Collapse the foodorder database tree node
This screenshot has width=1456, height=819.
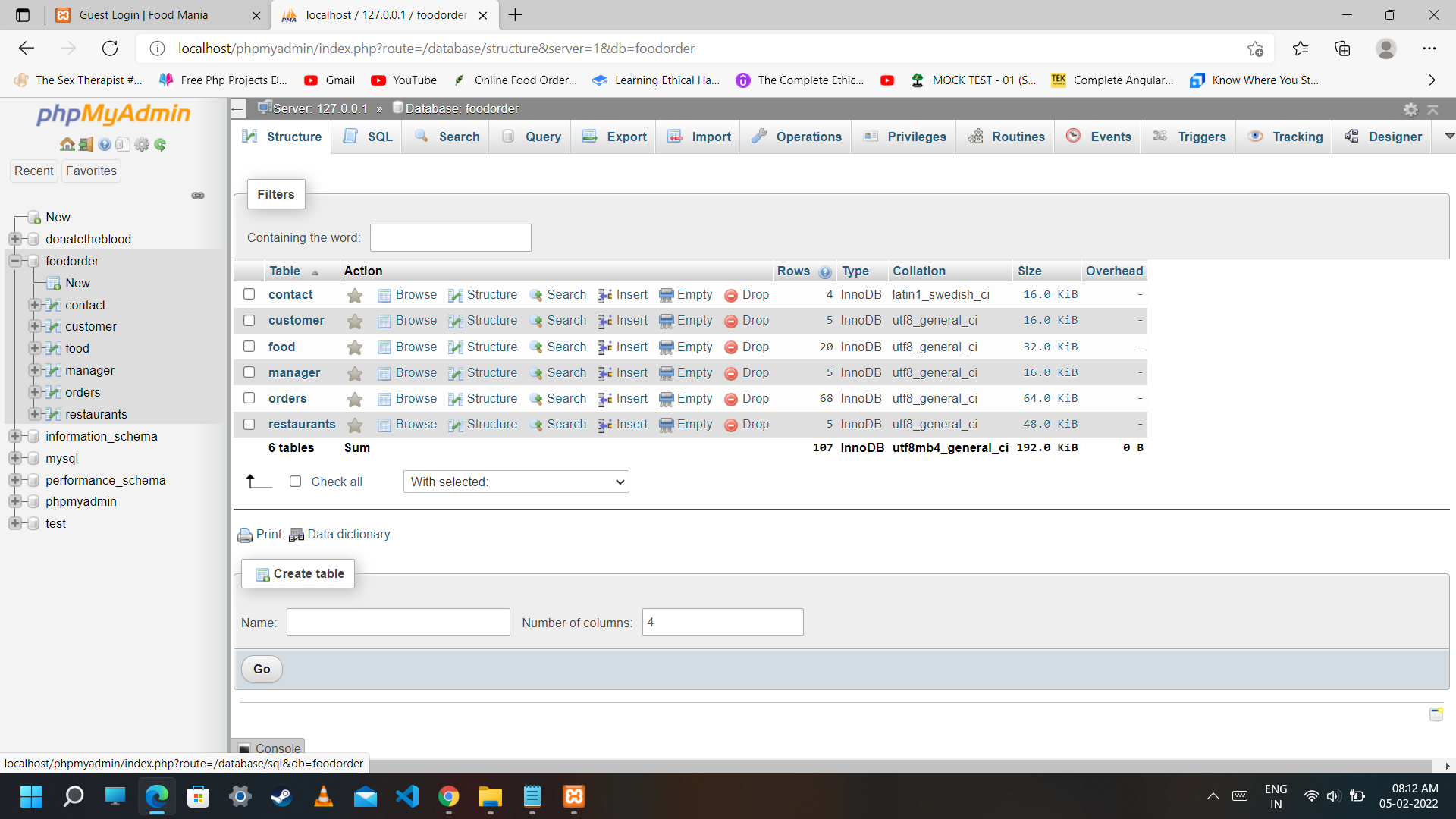click(x=14, y=261)
